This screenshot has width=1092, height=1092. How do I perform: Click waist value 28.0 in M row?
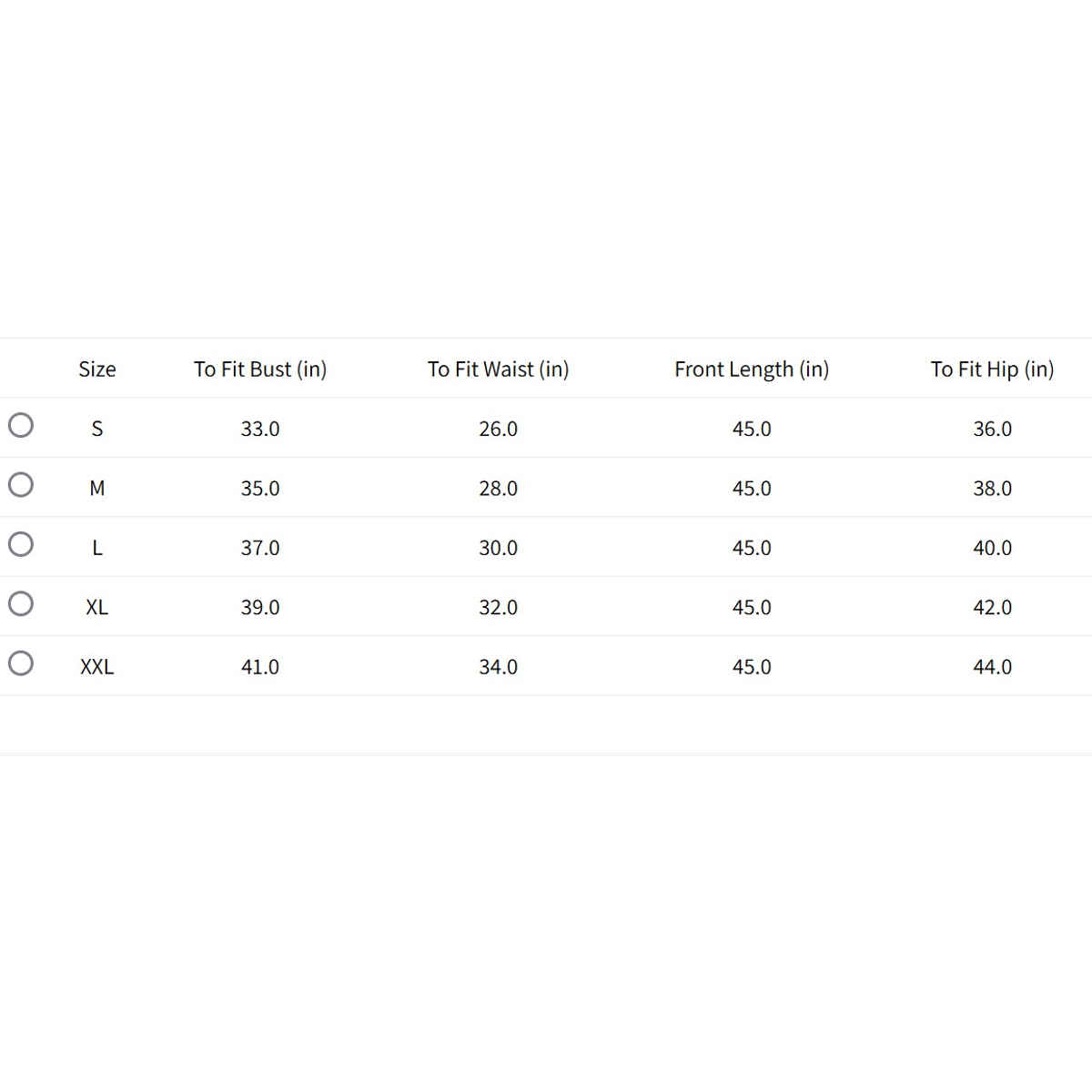pyautogui.click(x=499, y=489)
